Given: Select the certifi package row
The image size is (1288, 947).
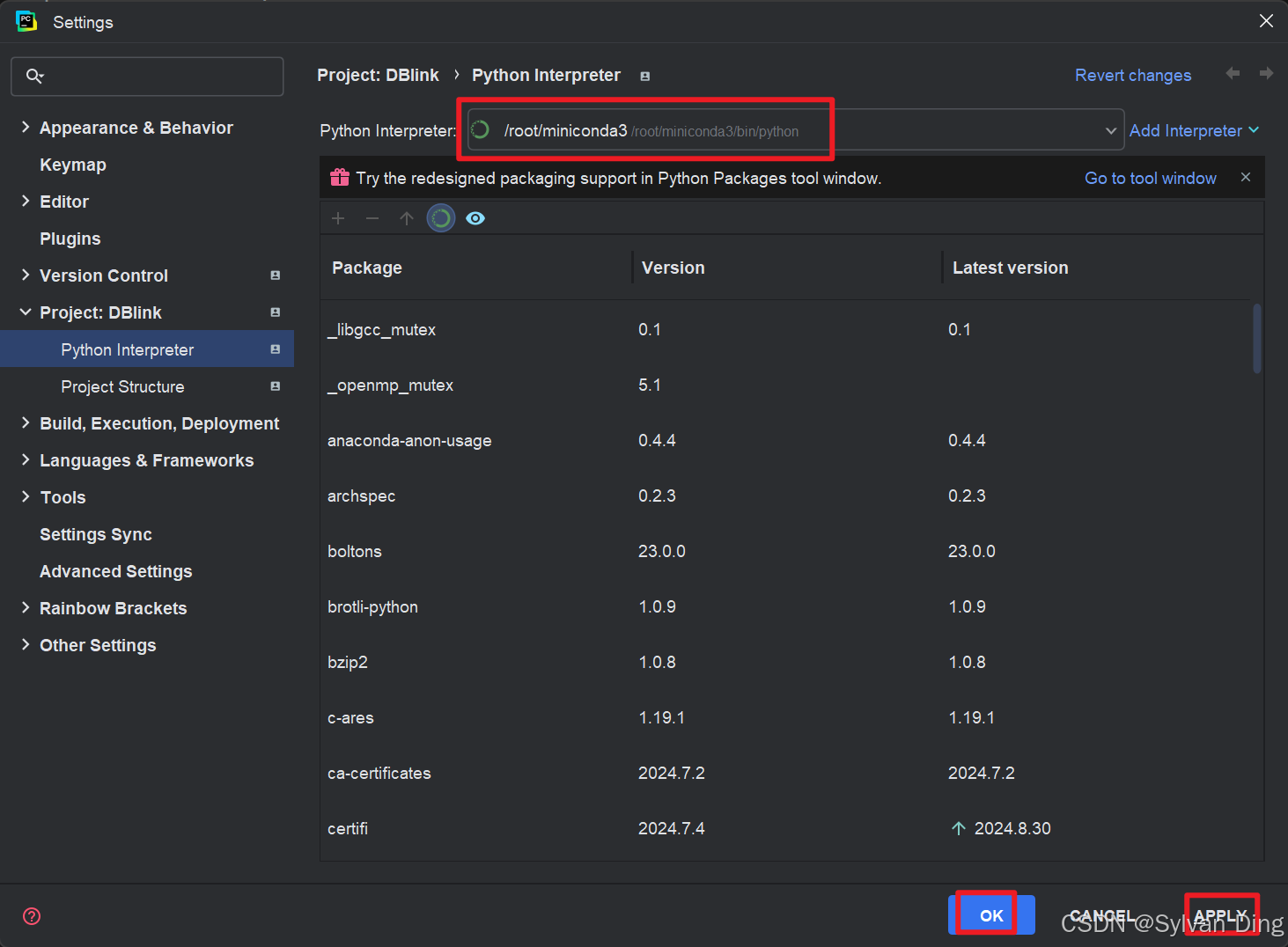Looking at the screenshot, I should 787,828.
